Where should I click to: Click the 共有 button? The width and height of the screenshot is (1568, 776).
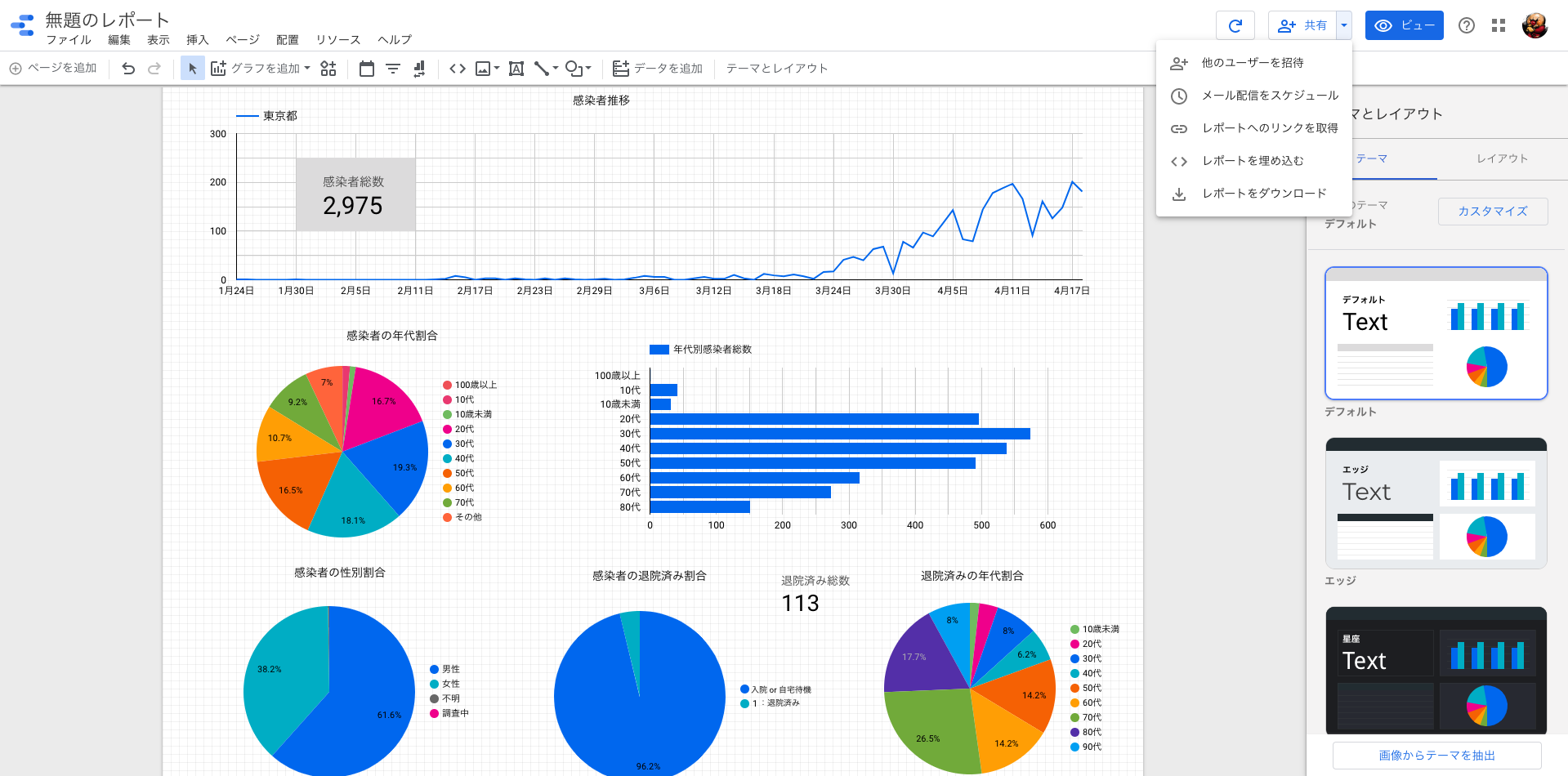(1302, 25)
